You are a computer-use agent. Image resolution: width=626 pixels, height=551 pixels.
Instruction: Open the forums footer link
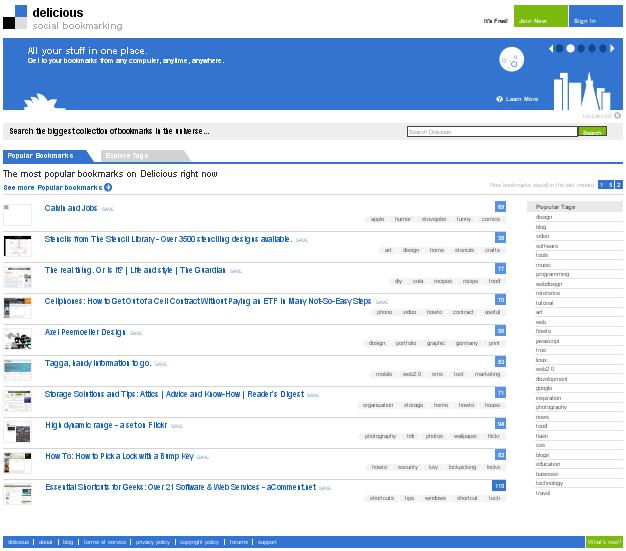[x=239, y=542]
